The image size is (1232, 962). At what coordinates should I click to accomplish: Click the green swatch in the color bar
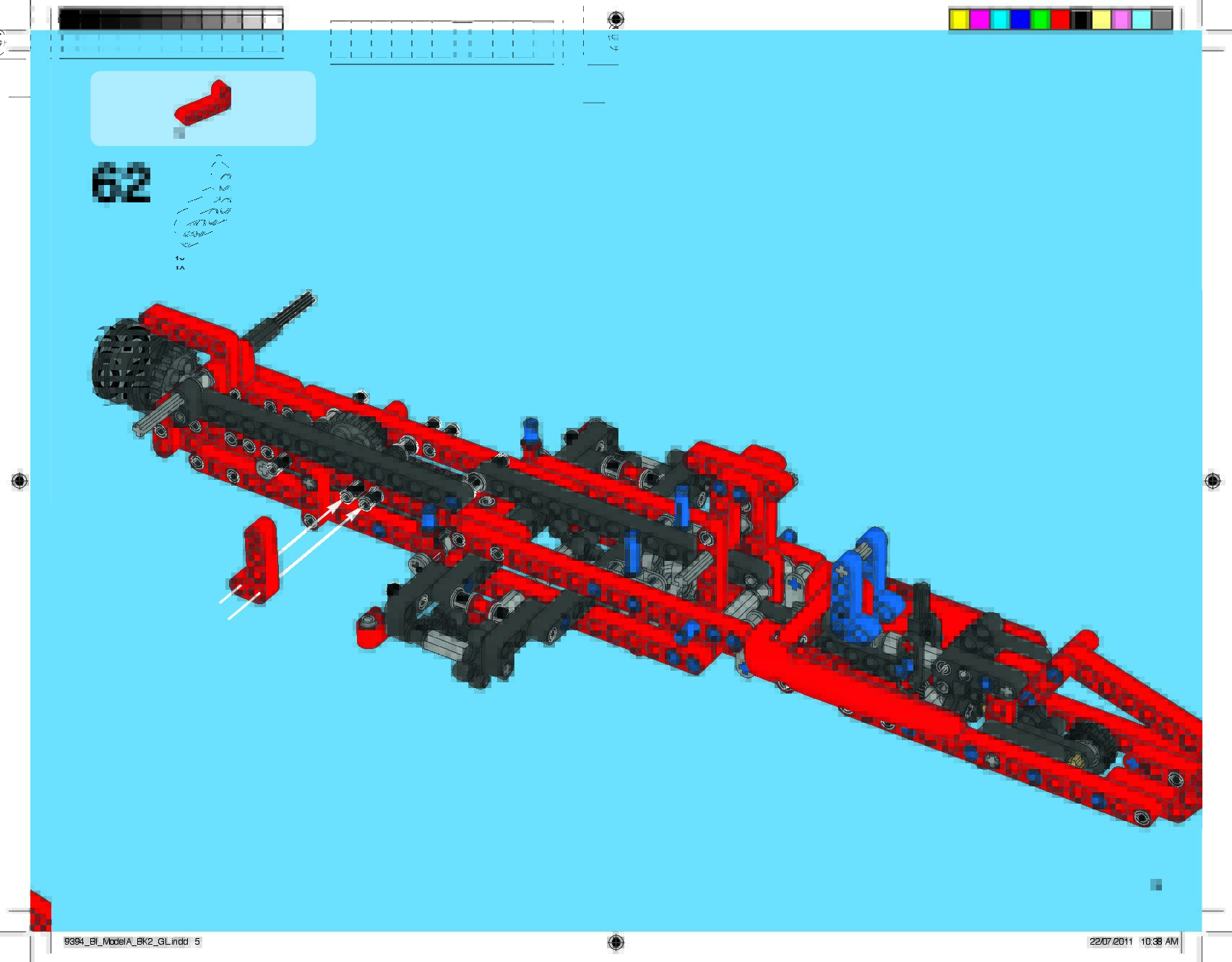[x=1041, y=20]
